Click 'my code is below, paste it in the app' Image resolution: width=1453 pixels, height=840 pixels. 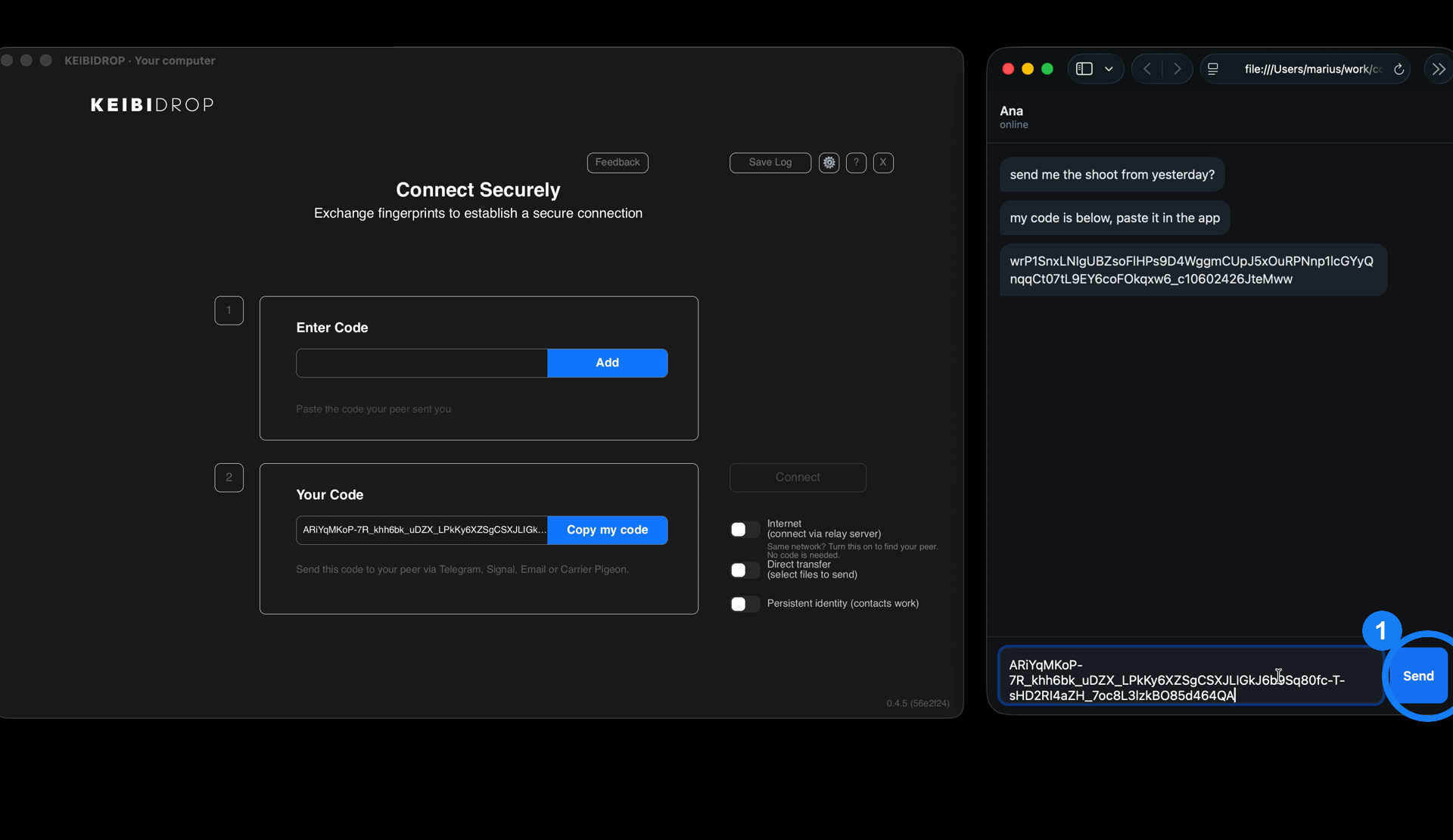coord(1115,218)
